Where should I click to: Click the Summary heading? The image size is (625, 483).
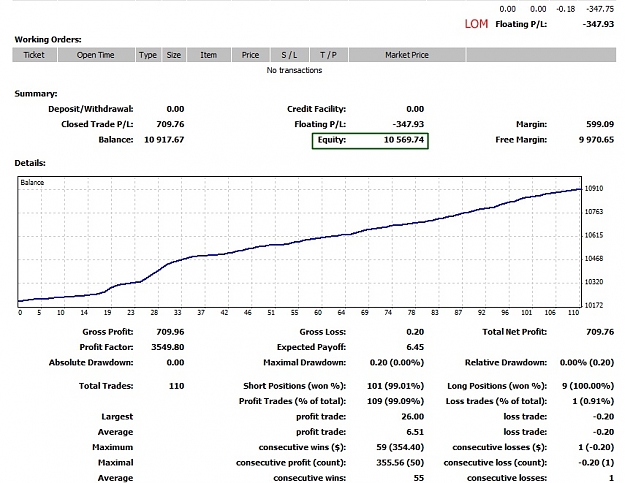click(36, 94)
